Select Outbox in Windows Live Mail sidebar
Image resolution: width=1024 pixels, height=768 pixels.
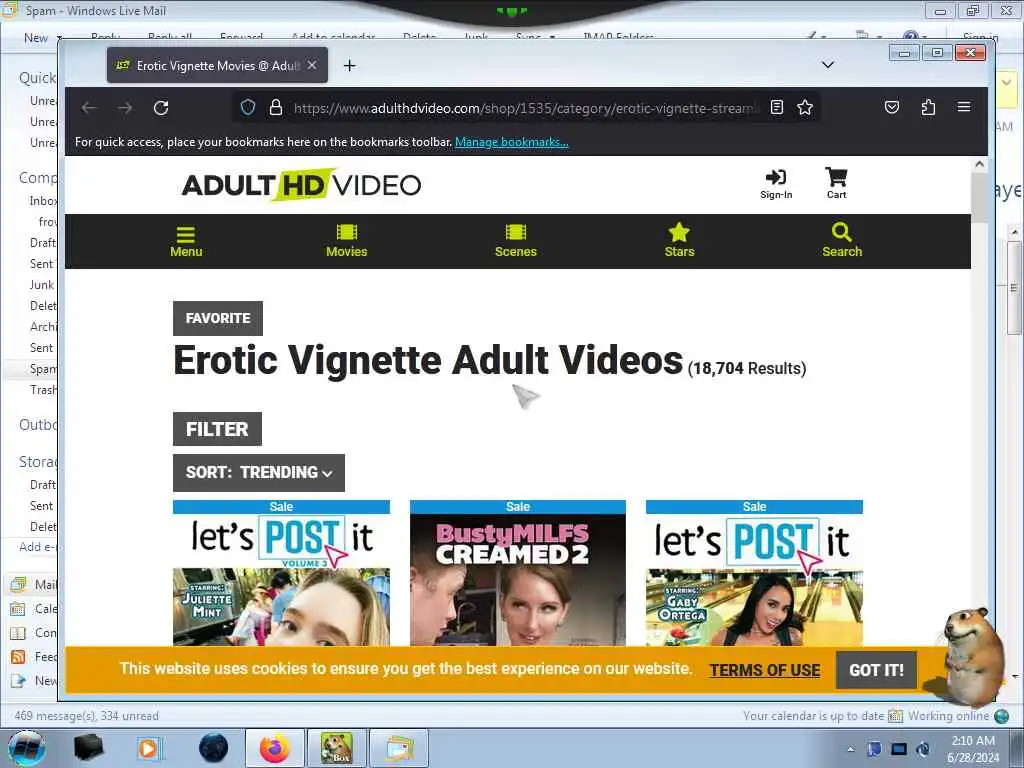coord(38,425)
